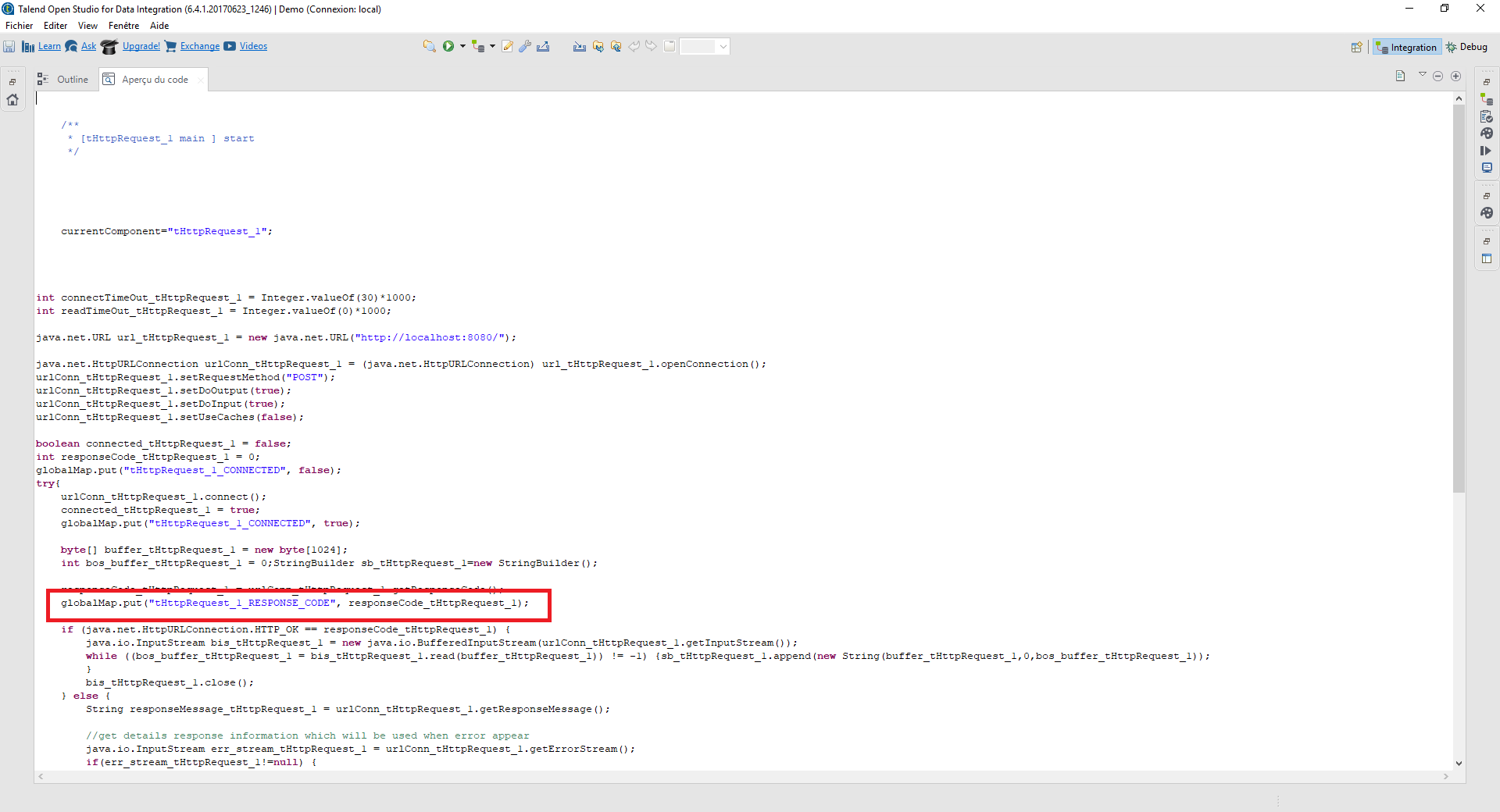
Task: Click the Redo arrow icon
Action: pos(651,46)
